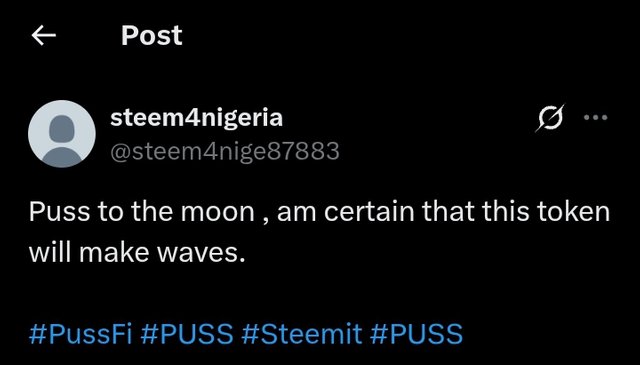Image resolution: width=640 pixels, height=365 pixels.
Task: Click the word 'waves.' in the post
Action: (201, 254)
